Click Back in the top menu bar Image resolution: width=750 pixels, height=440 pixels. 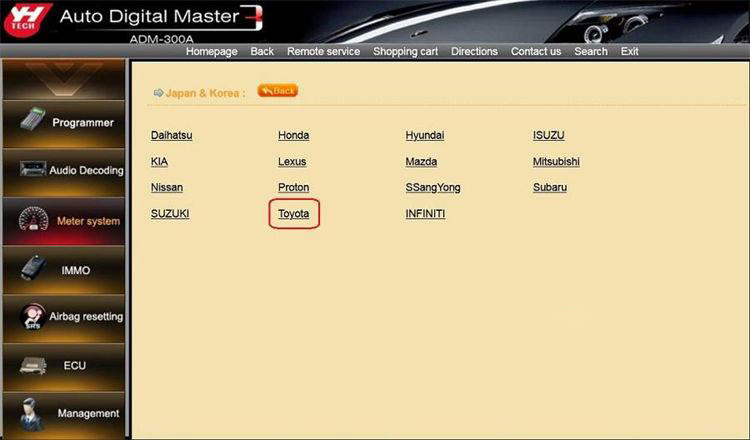point(262,52)
